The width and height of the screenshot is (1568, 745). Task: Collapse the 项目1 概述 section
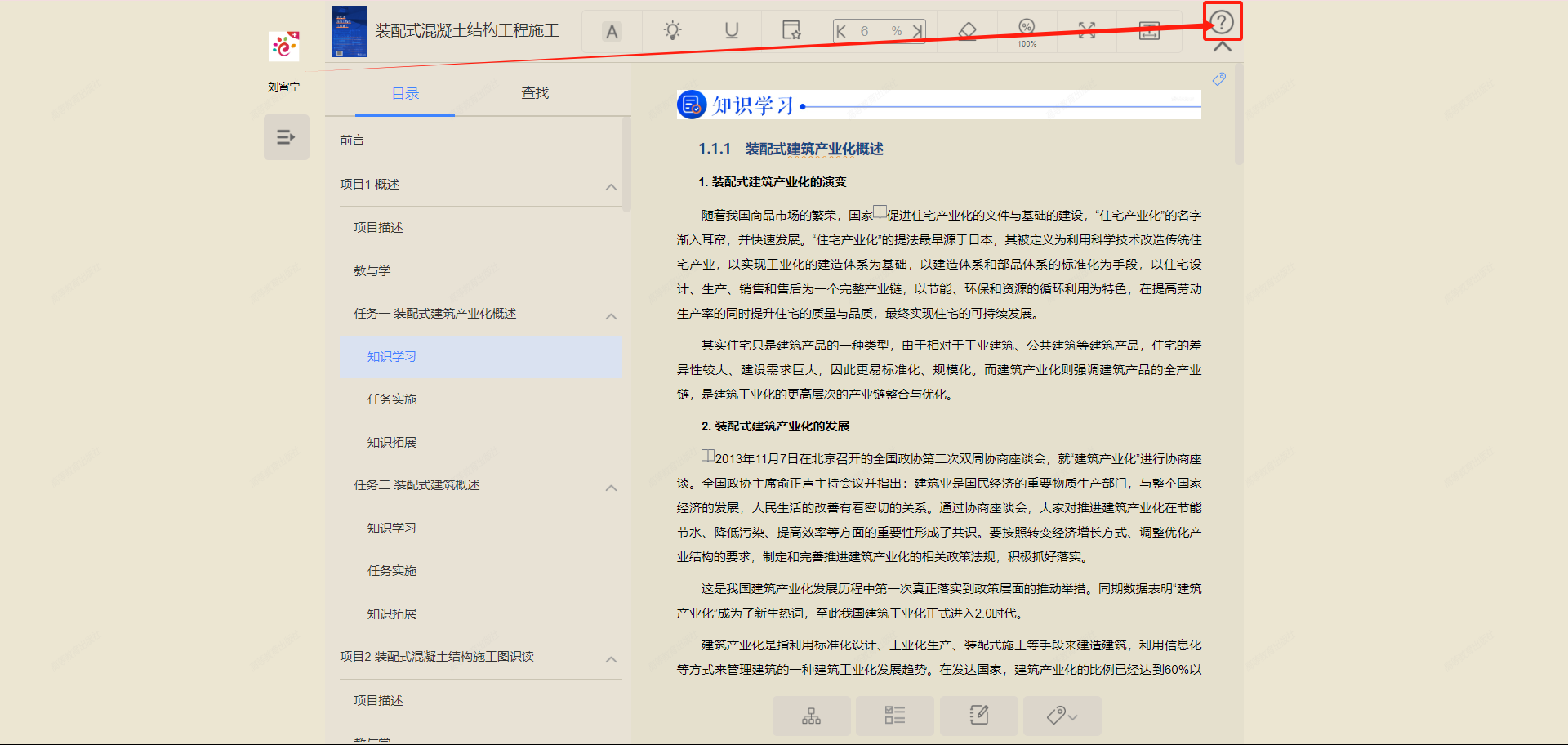click(x=610, y=187)
